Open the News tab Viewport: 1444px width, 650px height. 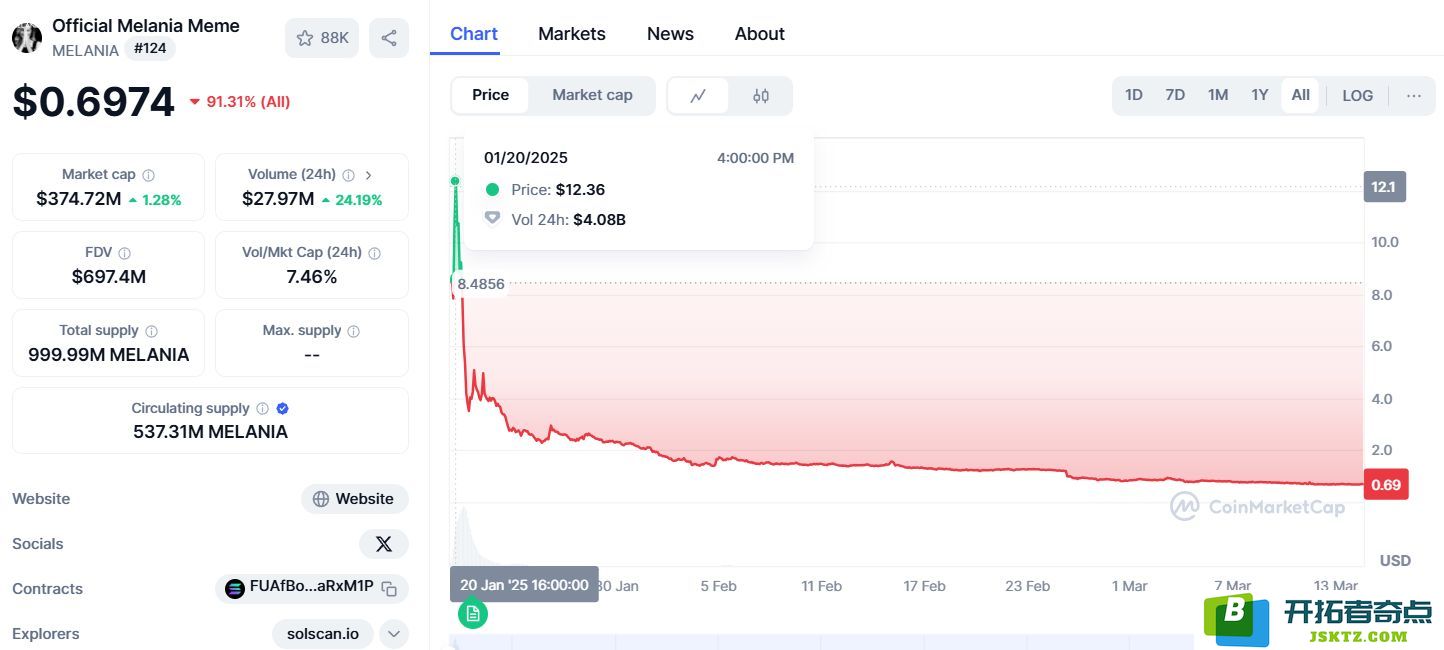pyautogui.click(x=670, y=34)
